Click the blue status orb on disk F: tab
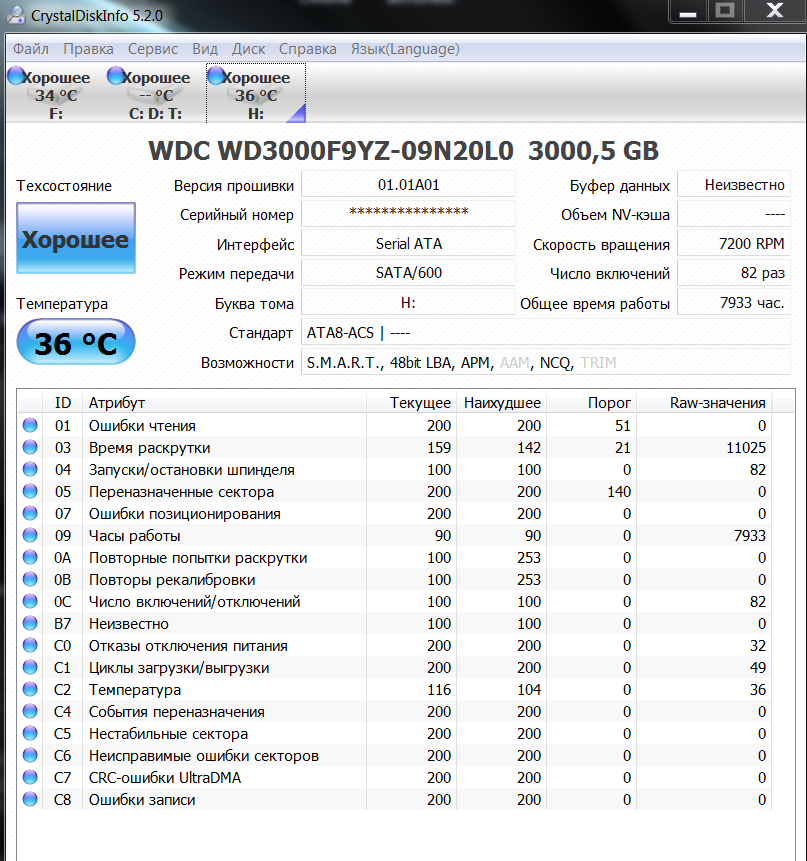 pos(16,76)
